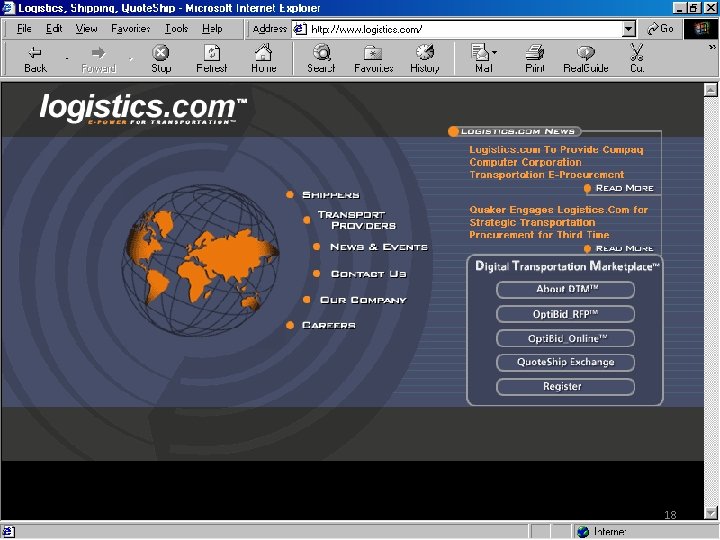Click Read More under Compaq news
This screenshot has height=540, width=720.
click(x=624, y=188)
